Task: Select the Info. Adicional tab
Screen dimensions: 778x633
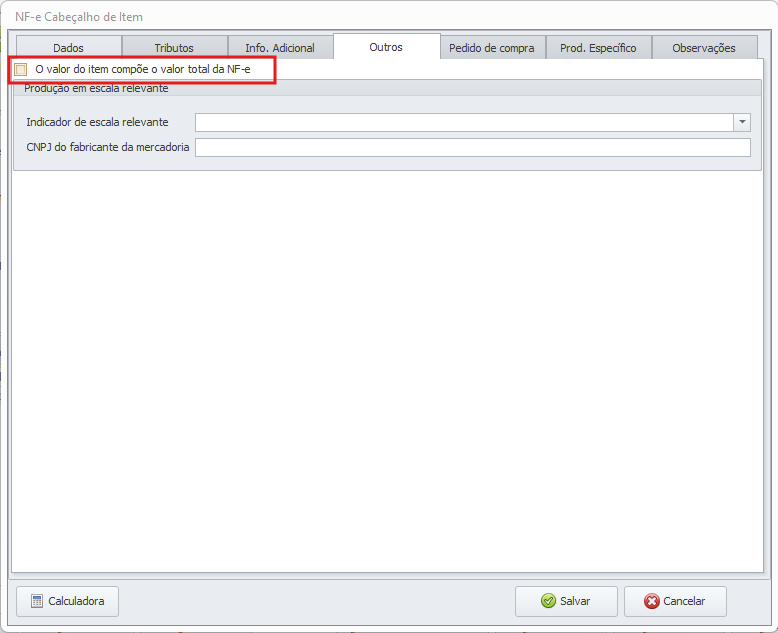Action: pos(280,48)
